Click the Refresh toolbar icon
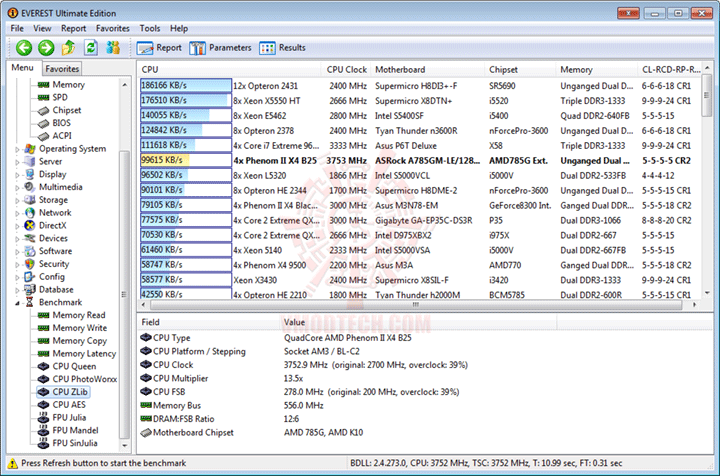Screen dimensions: 720x476 (91, 47)
